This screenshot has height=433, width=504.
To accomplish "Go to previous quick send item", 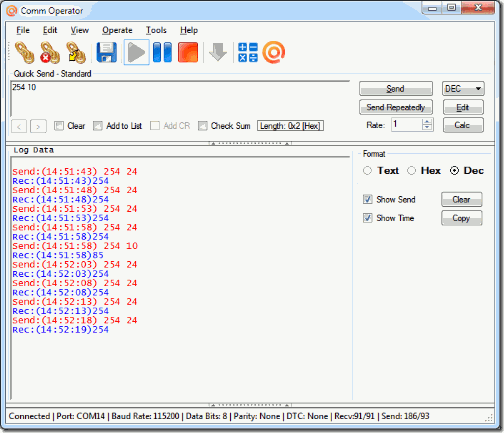I will click(x=19, y=126).
